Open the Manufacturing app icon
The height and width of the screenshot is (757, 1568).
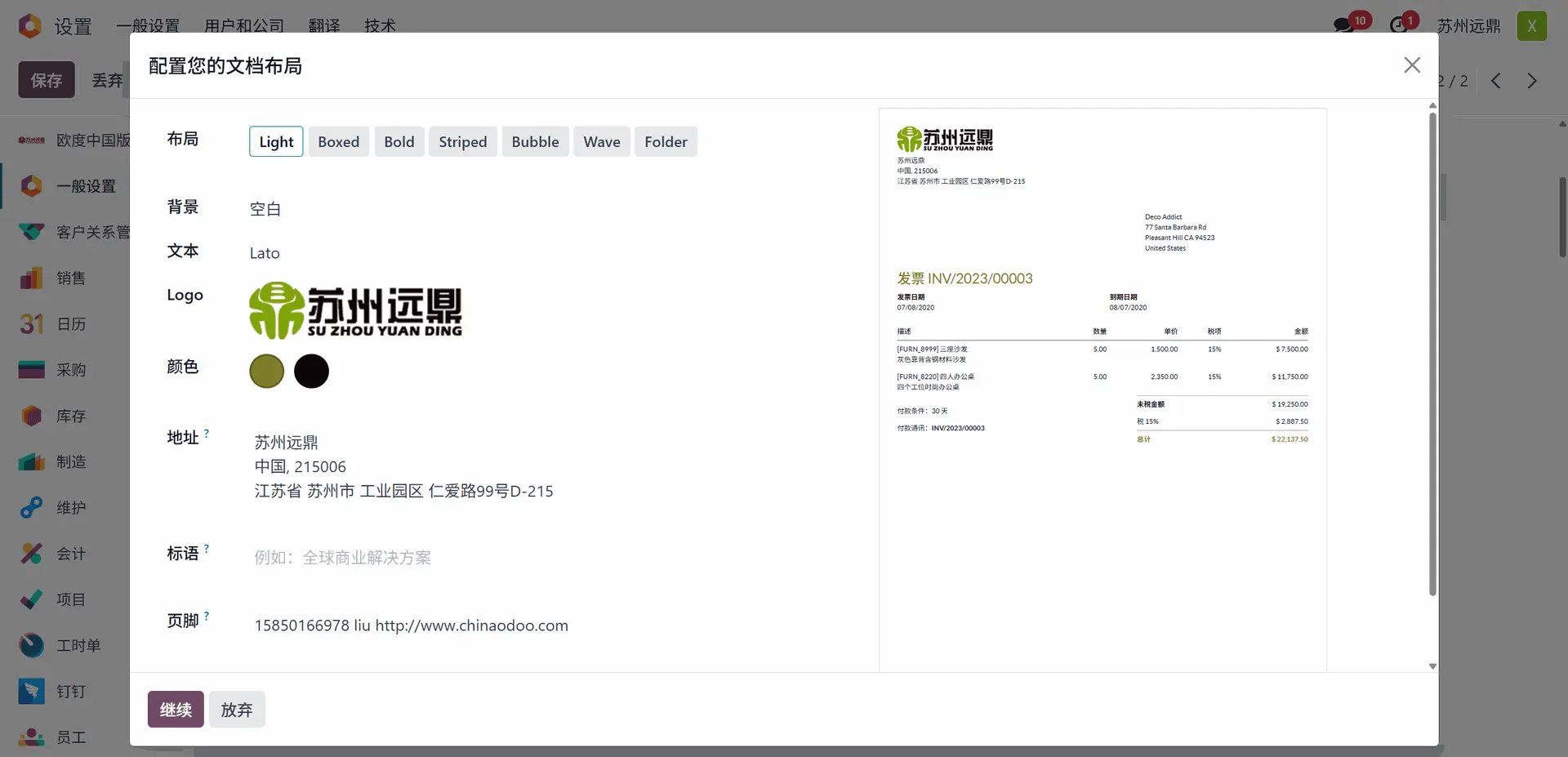pos(31,462)
